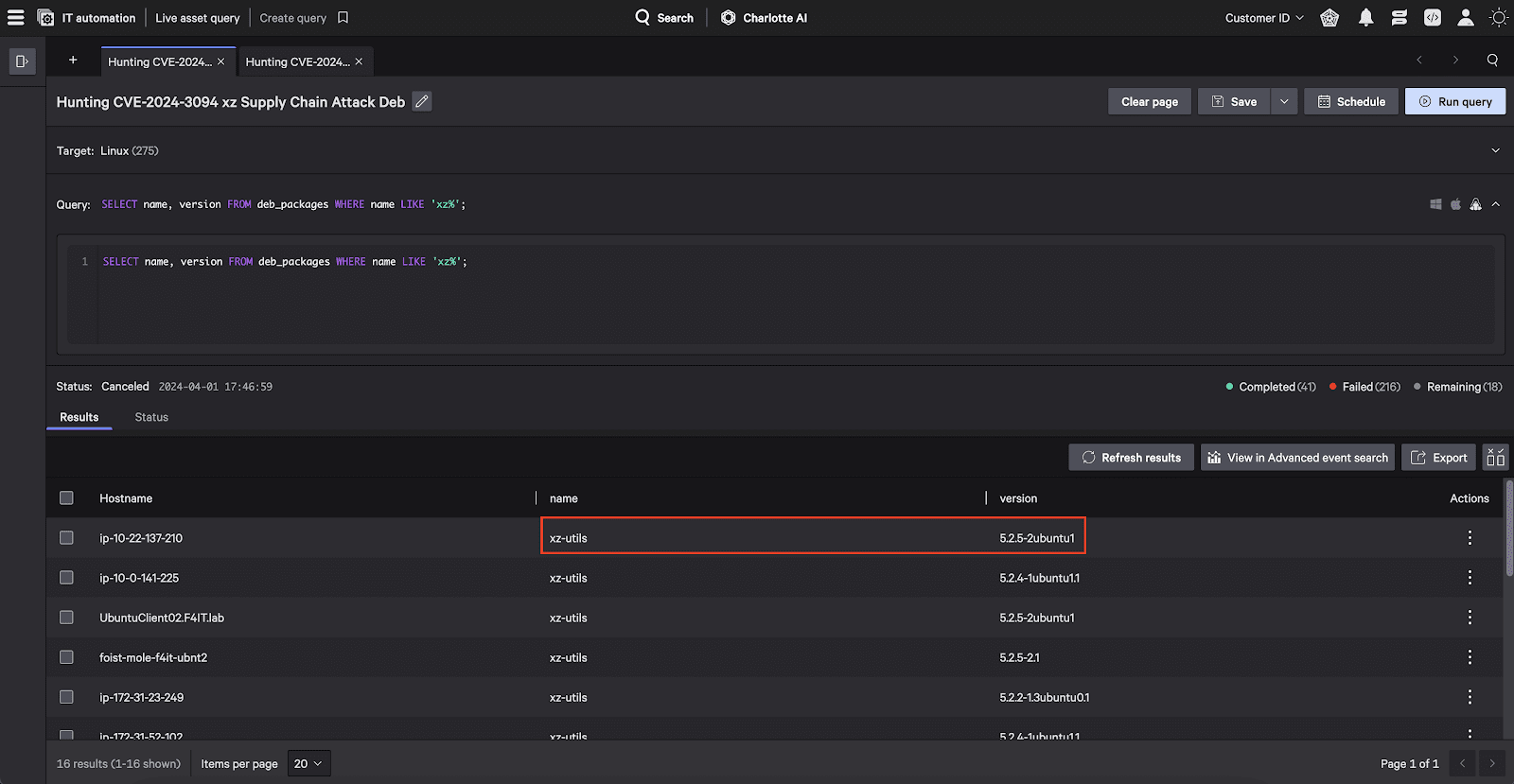The width and height of the screenshot is (1514, 784).
Task: Edit the query title with pencil icon
Action: 422,101
